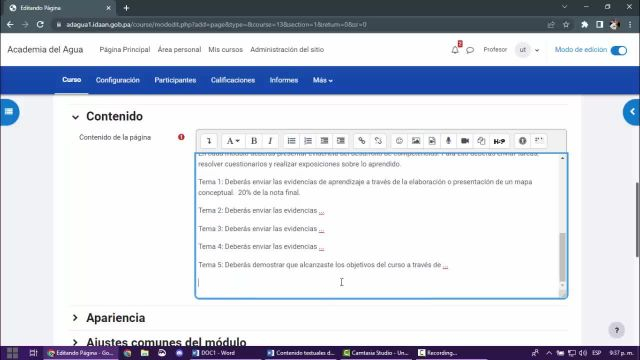Screen dimensions: 640x360
Task: Expand the Apariencia section
Action: pyautogui.click(x=75, y=318)
